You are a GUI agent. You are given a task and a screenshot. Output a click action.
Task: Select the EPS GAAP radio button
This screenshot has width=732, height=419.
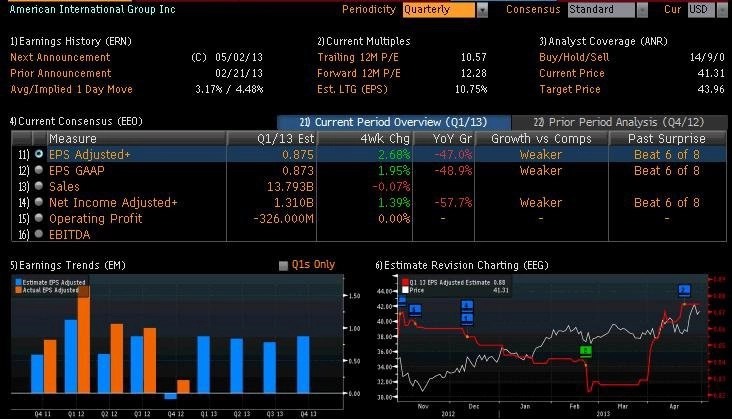(39, 170)
